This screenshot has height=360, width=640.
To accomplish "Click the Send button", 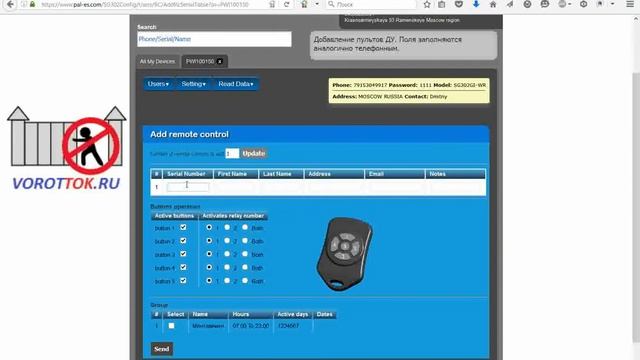I will (162, 349).
